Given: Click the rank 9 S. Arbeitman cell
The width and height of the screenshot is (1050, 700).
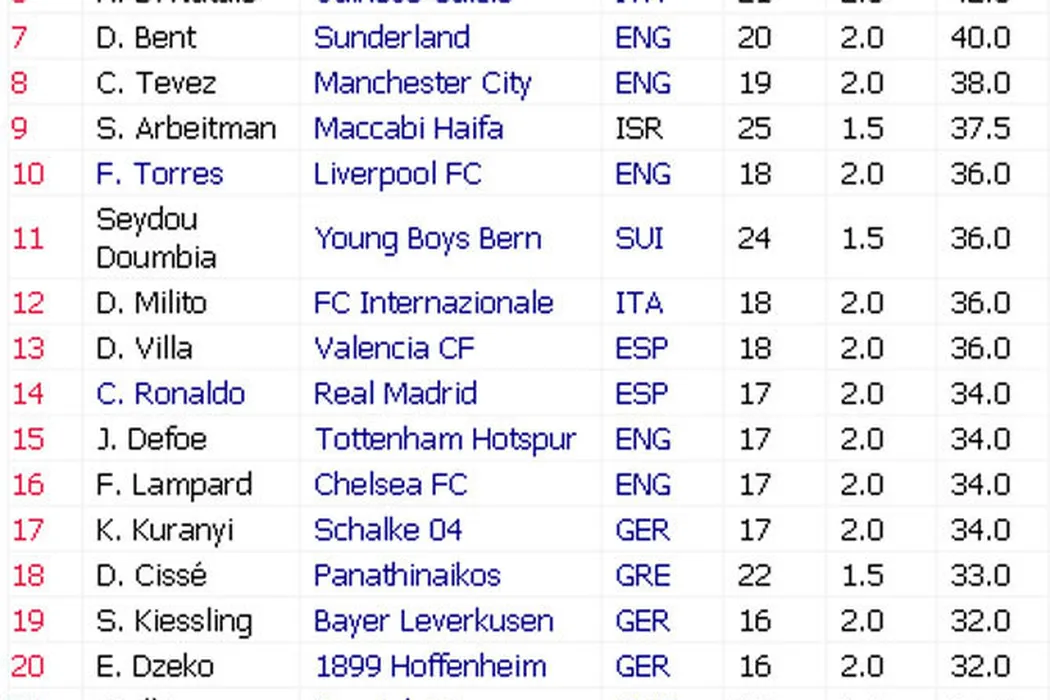Looking at the screenshot, I should (186, 129).
